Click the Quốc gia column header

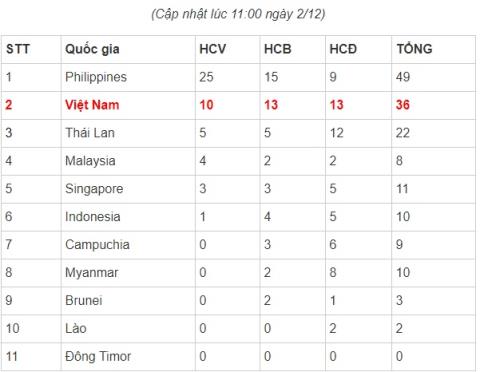tap(92, 49)
